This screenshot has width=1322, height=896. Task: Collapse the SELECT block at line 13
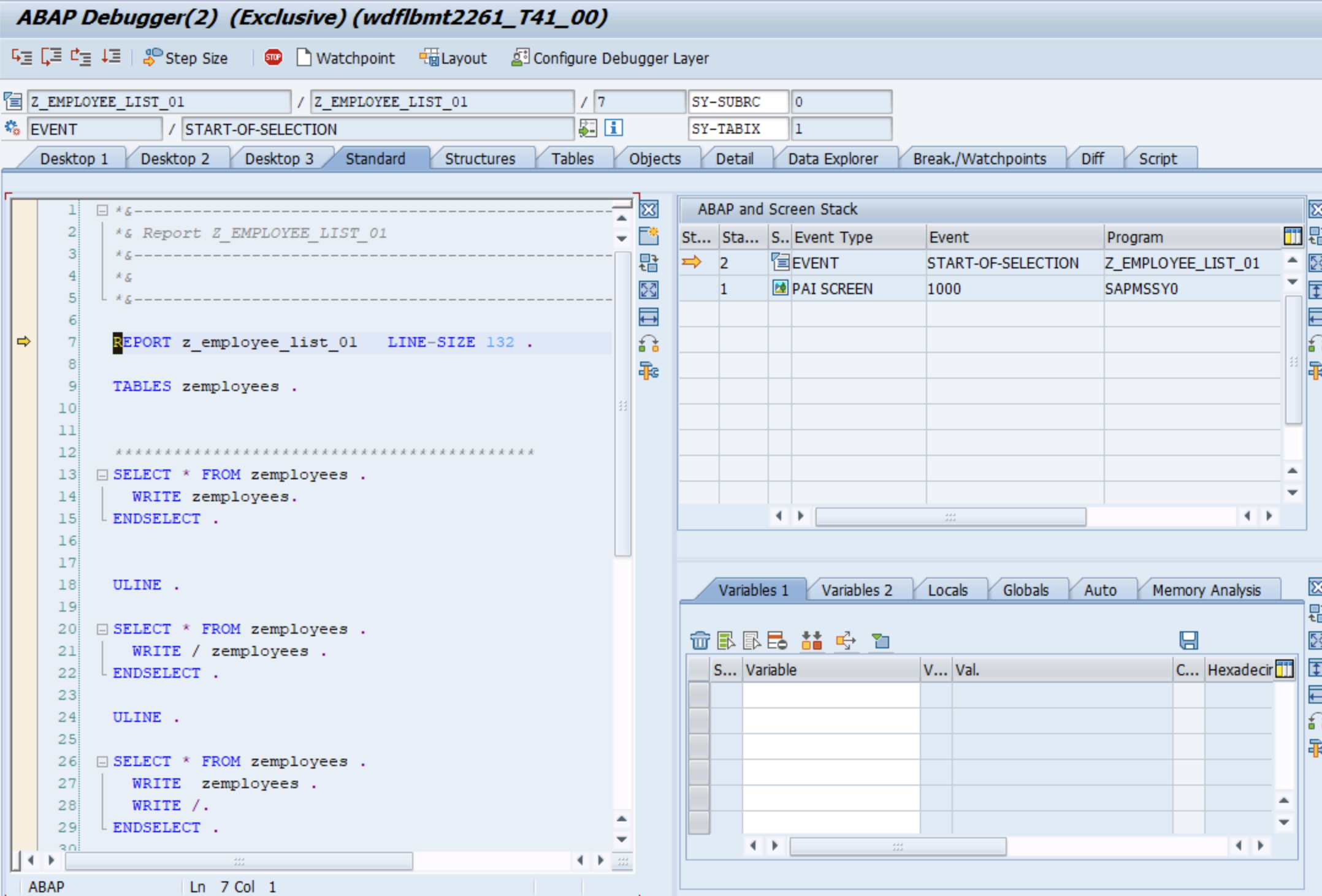[x=102, y=475]
